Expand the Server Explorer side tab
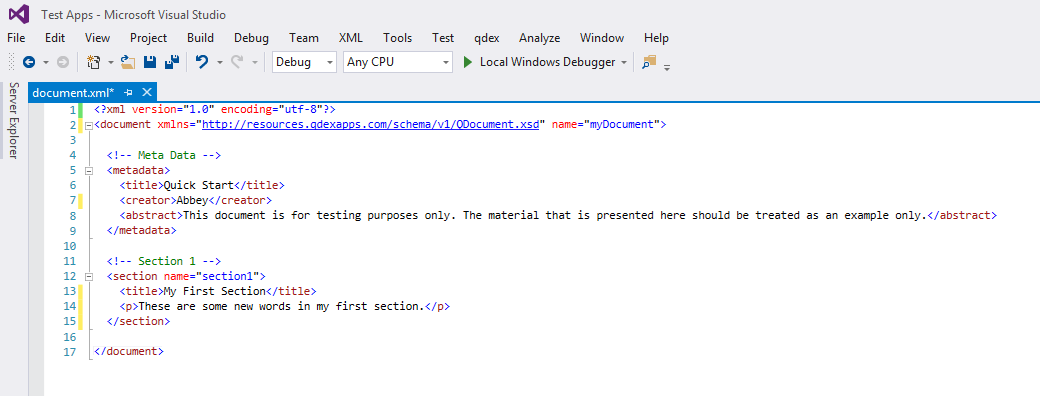1040x396 pixels. 14,120
